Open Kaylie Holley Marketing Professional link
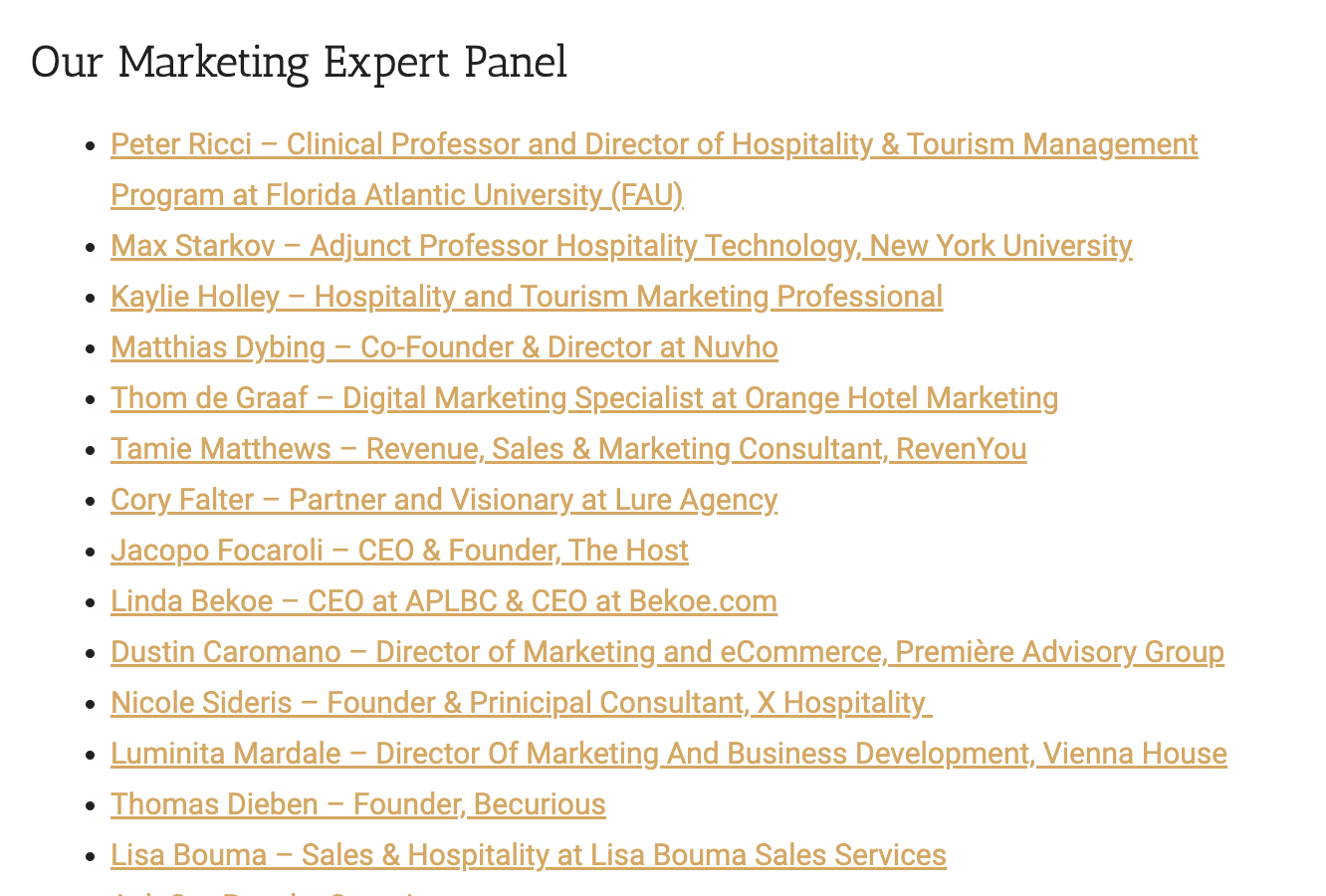Screen dimensions: 1326x896 pyautogui.click(x=527, y=297)
